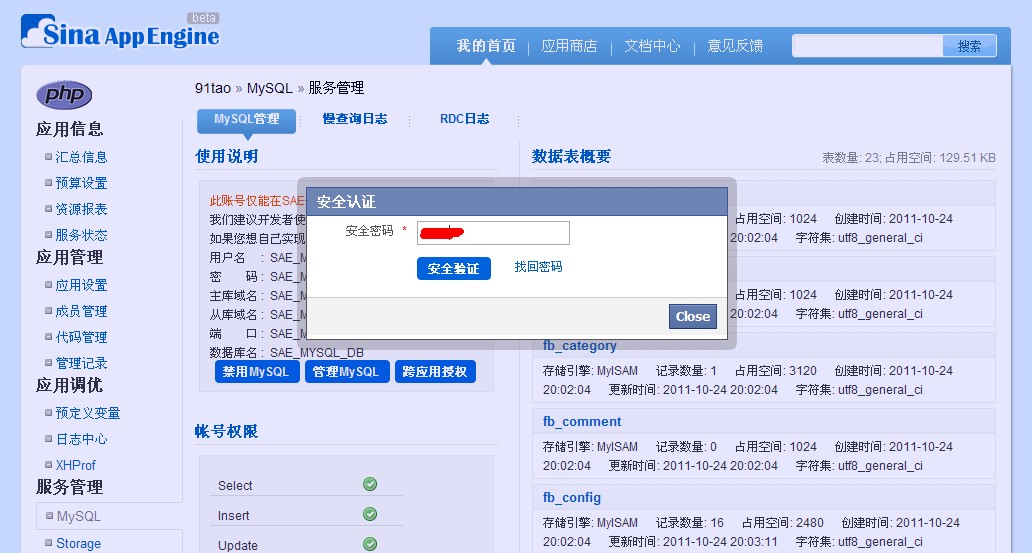
Task: Open 代码管理 in the sidebar
Action: (x=81, y=337)
